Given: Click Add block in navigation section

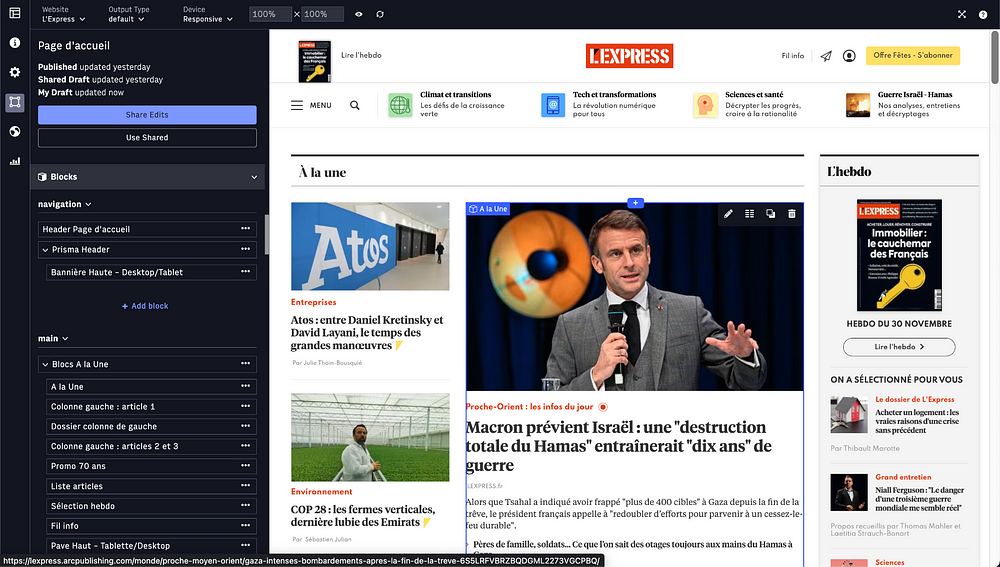Looking at the screenshot, I should [x=145, y=306].
